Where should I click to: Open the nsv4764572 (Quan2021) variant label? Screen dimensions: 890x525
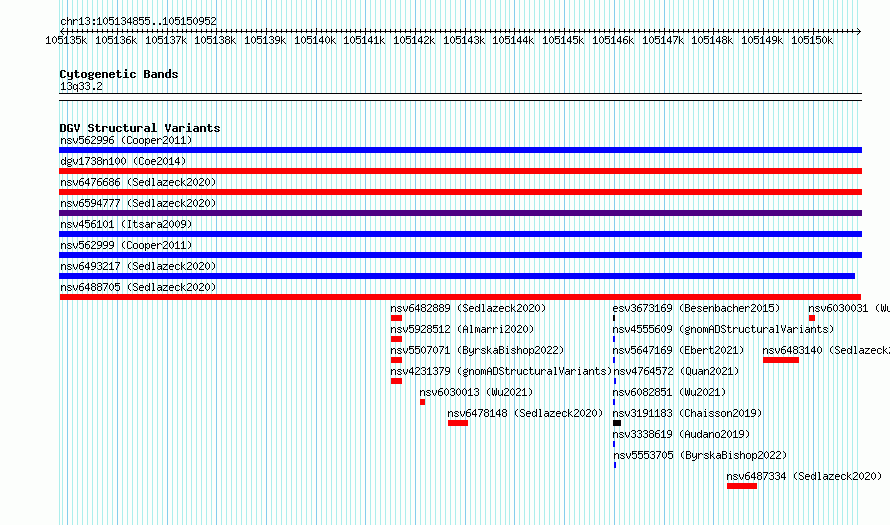tap(676, 371)
